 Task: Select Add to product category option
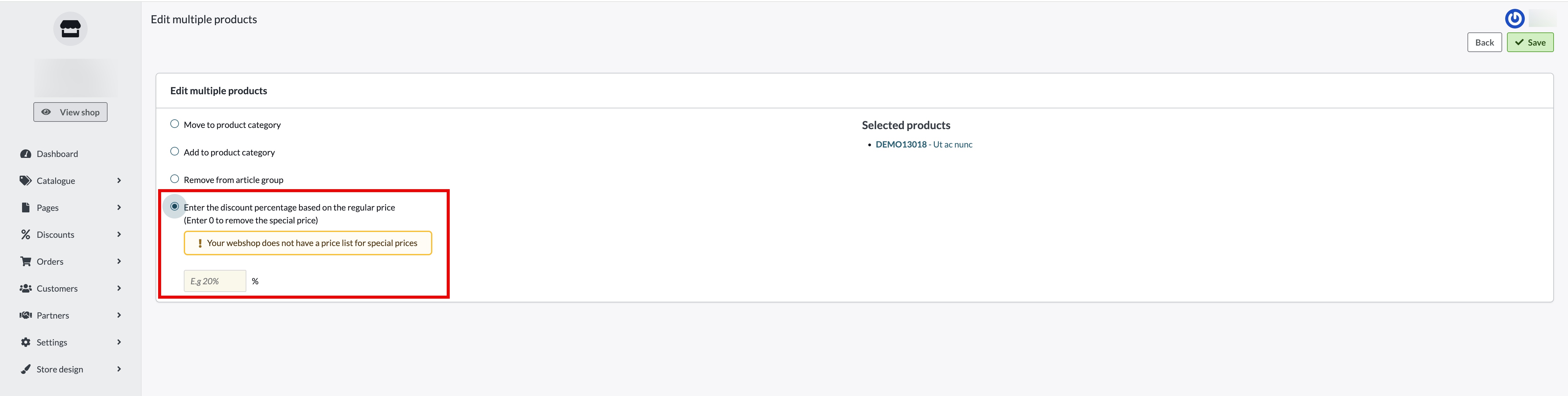pyautogui.click(x=175, y=151)
